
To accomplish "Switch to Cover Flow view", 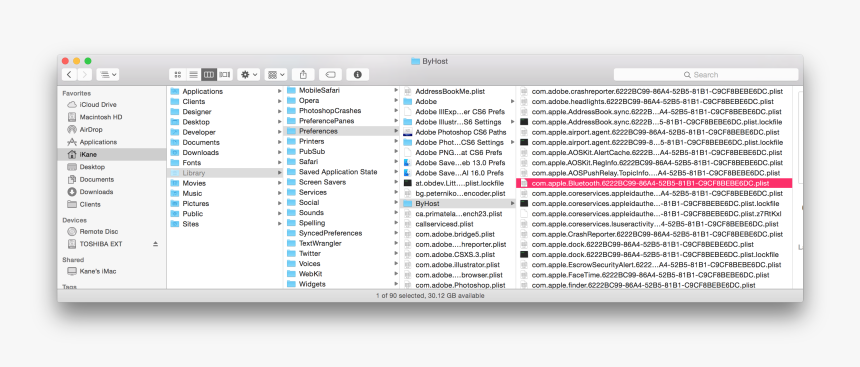I will [225, 75].
